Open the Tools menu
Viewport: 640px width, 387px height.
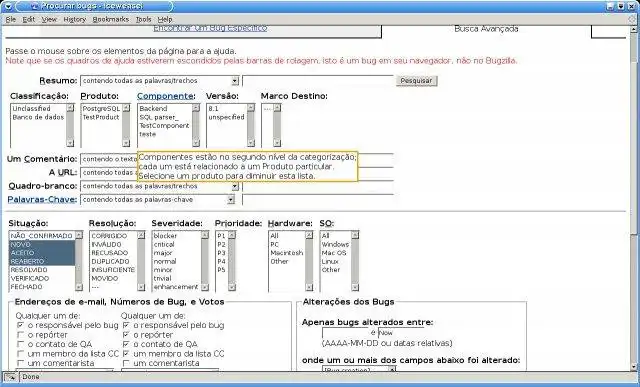pos(144,19)
